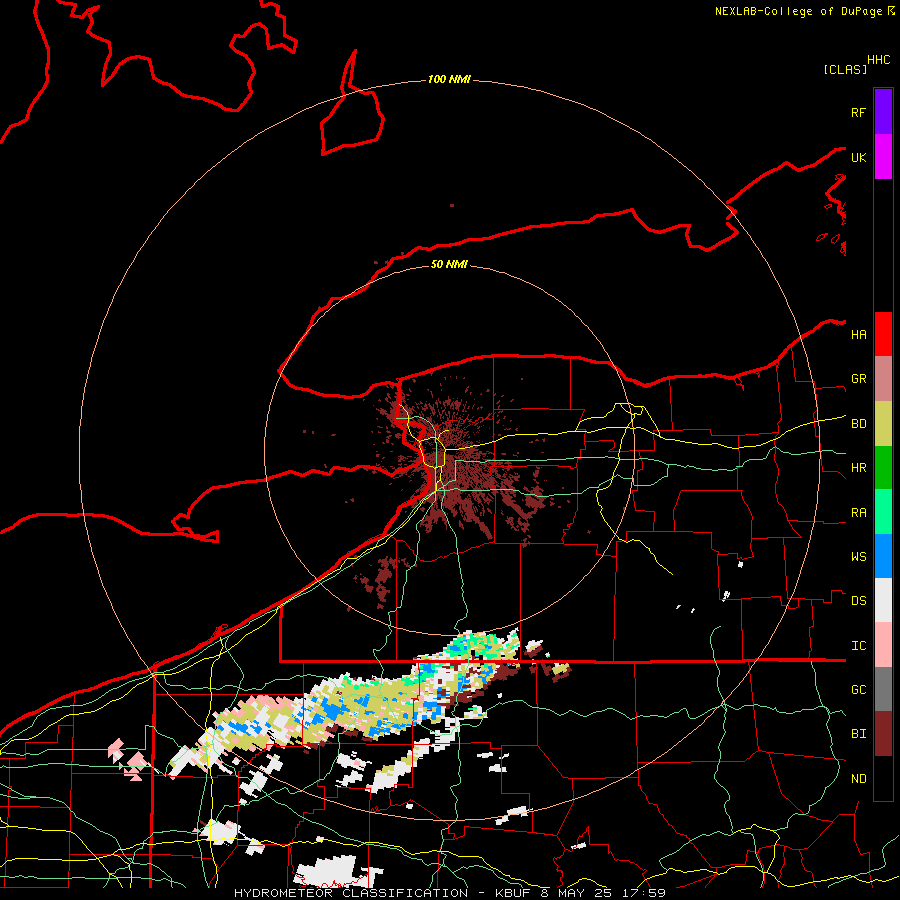900x900 pixels.
Task: Click the RF legend label
Action: tap(858, 112)
